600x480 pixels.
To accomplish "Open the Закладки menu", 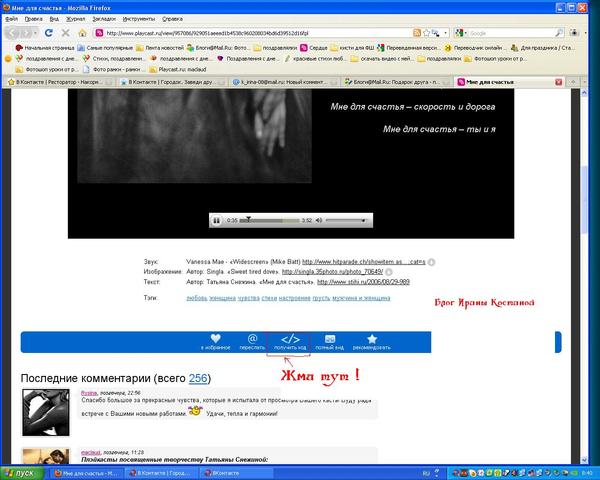I will point(104,19).
